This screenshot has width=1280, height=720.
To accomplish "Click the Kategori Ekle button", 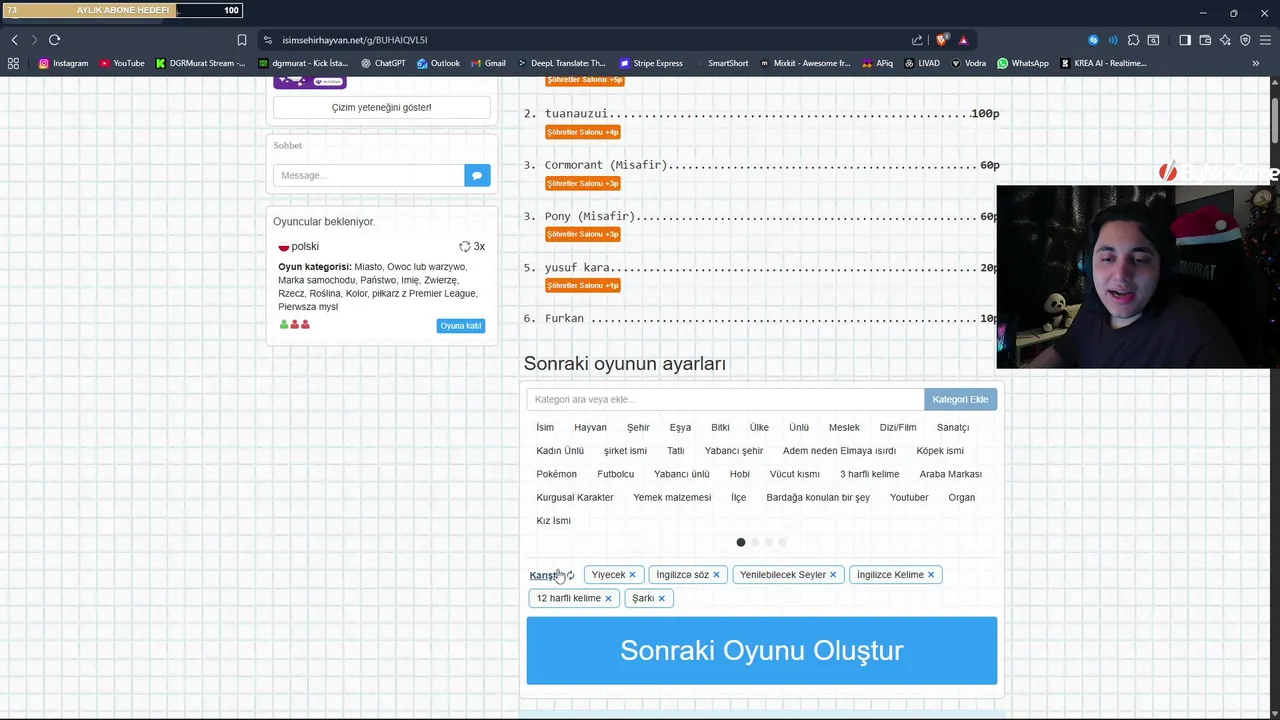I will 960,399.
